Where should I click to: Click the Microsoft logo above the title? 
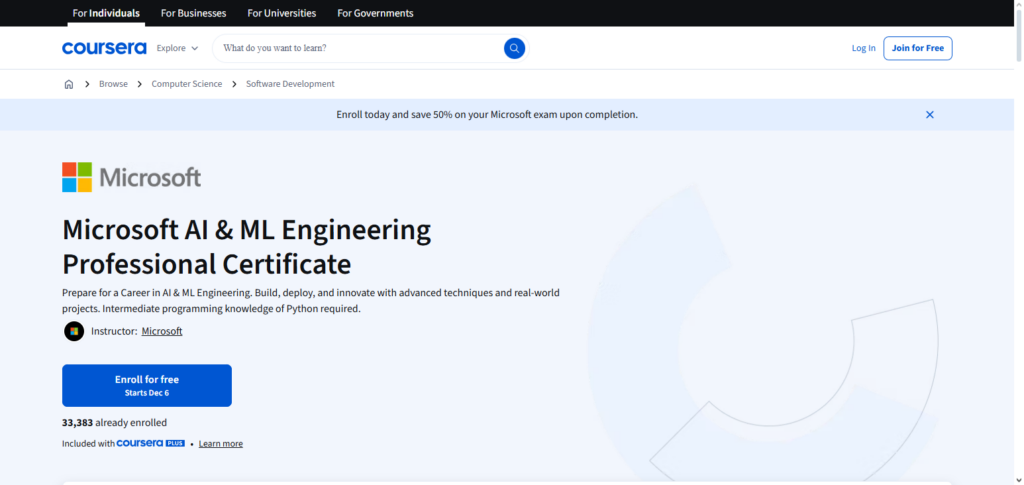[x=131, y=177]
